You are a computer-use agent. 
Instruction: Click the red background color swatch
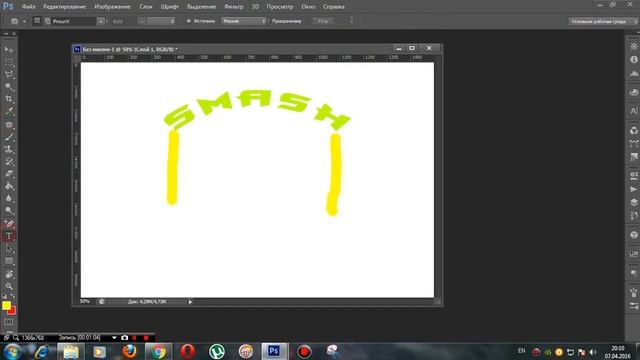(x=12, y=311)
